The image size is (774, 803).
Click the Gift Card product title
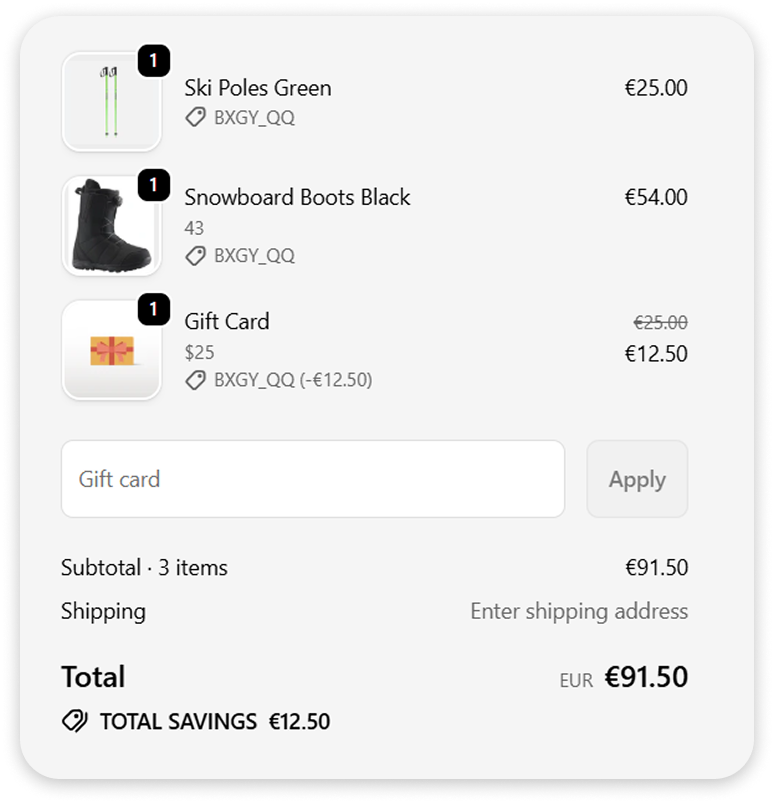point(226,321)
